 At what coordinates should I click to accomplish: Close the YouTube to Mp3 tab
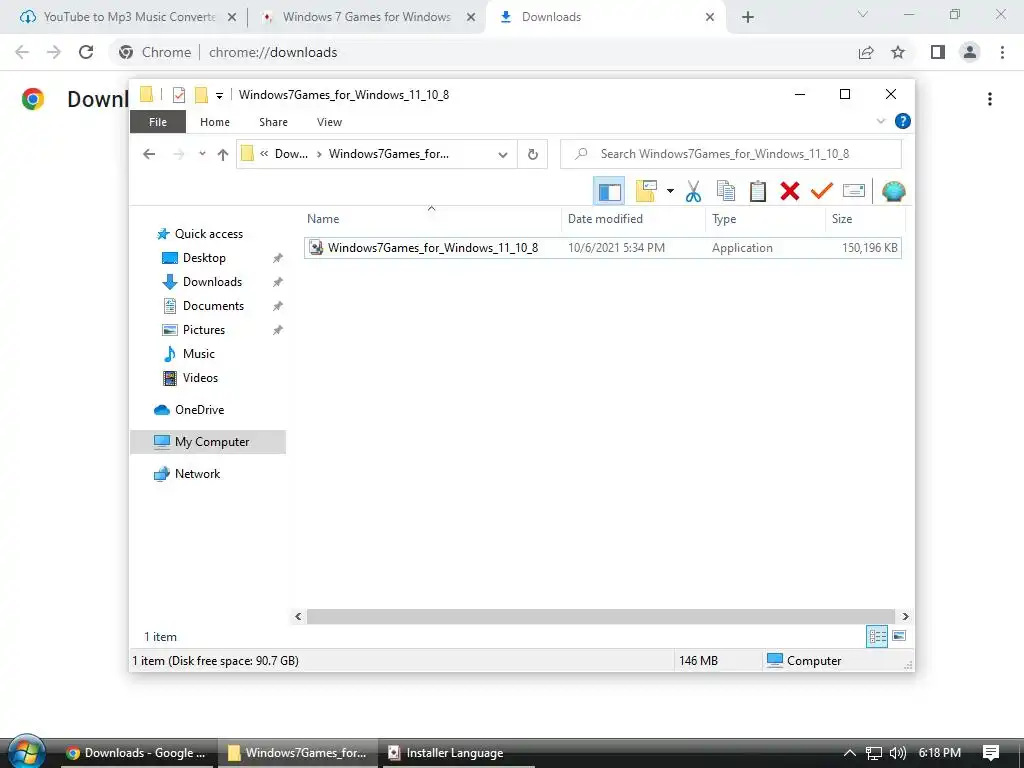[x=232, y=18]
